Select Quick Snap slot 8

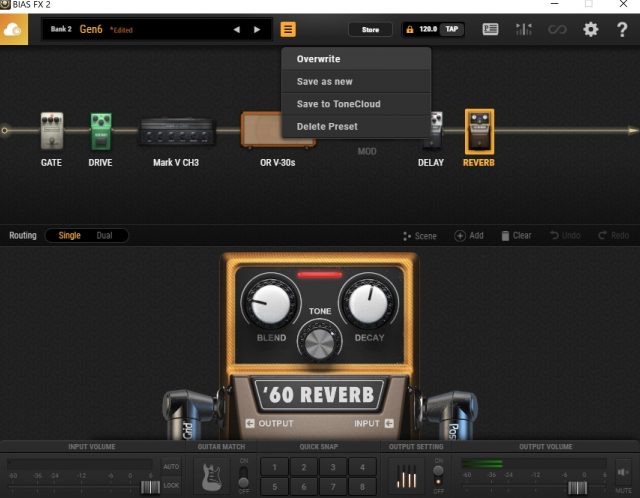[x=362, y=487]
